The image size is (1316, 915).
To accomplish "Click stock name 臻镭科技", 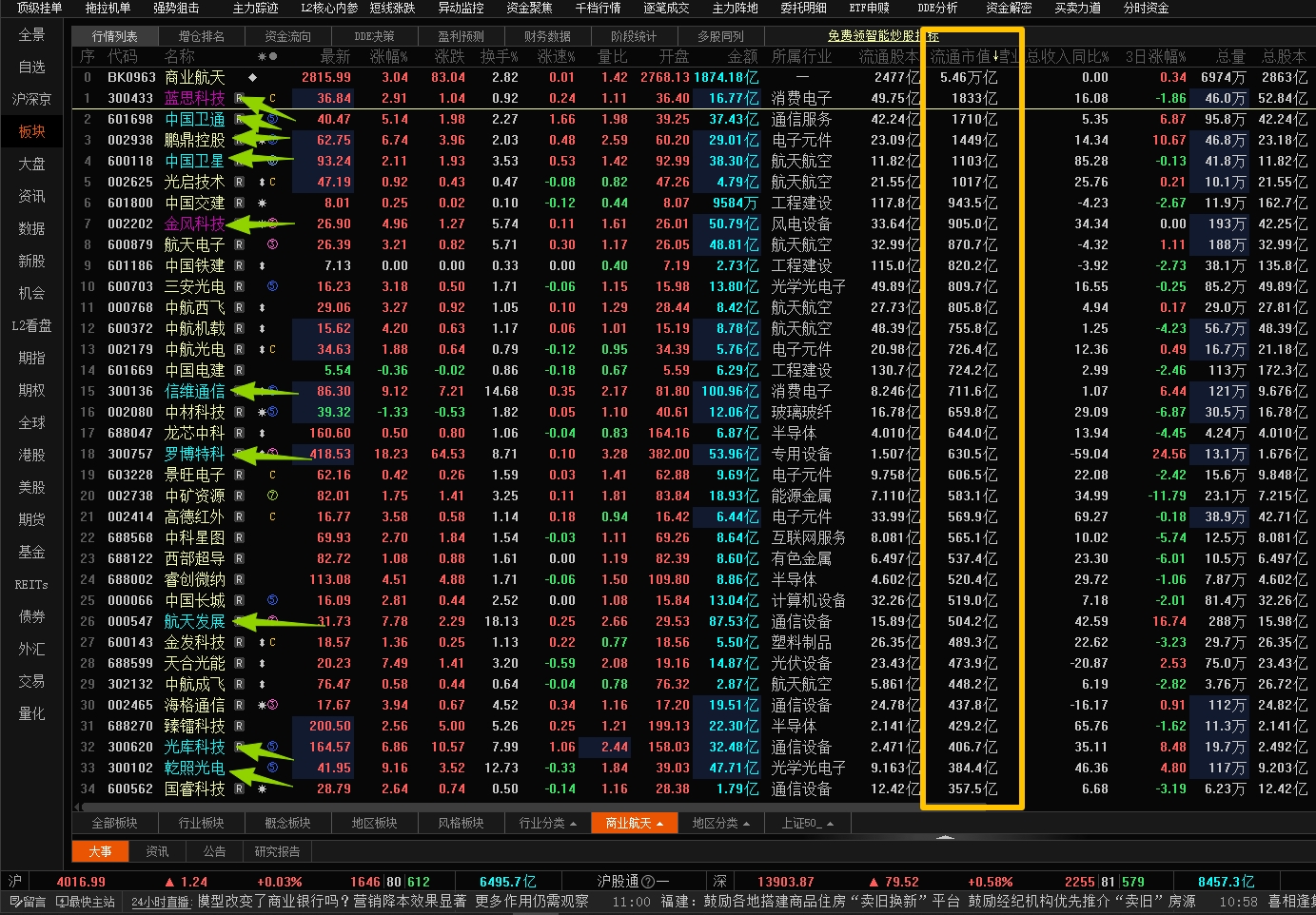I will point(194,726).
